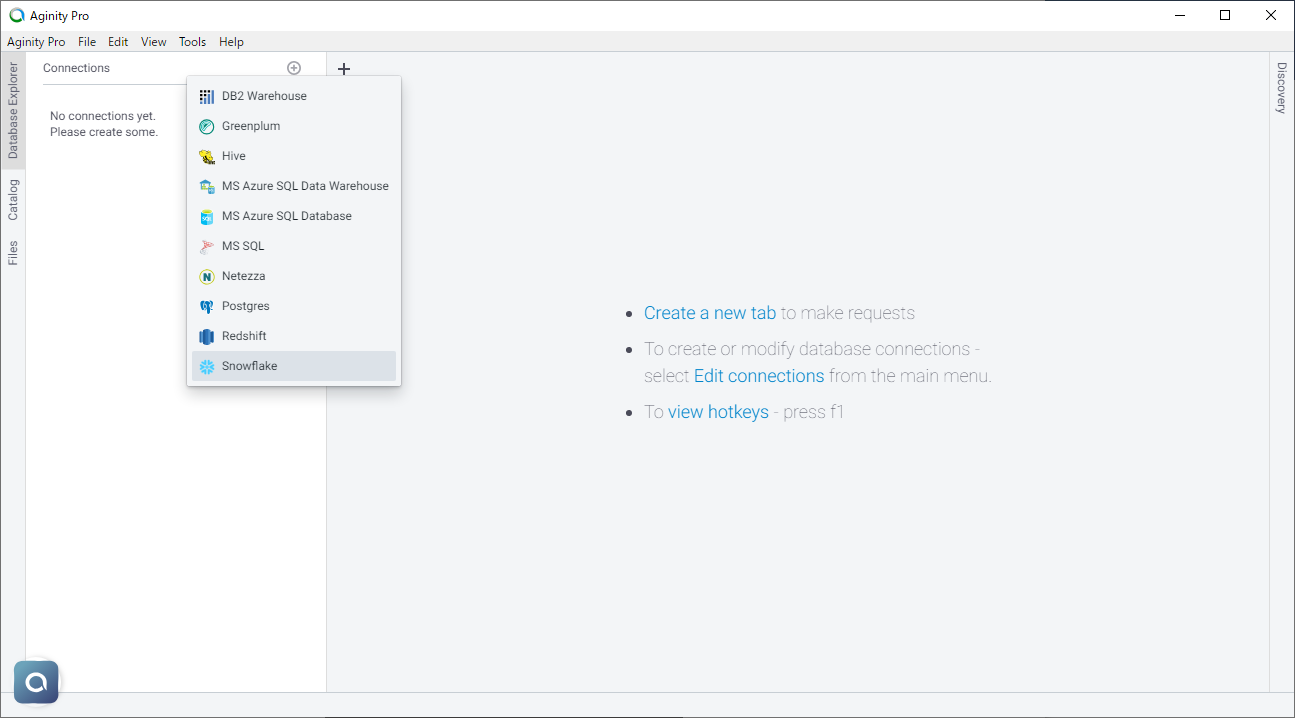
Task: Open the Aginity assistant bubble bottom-left
Action: (36, 681)
